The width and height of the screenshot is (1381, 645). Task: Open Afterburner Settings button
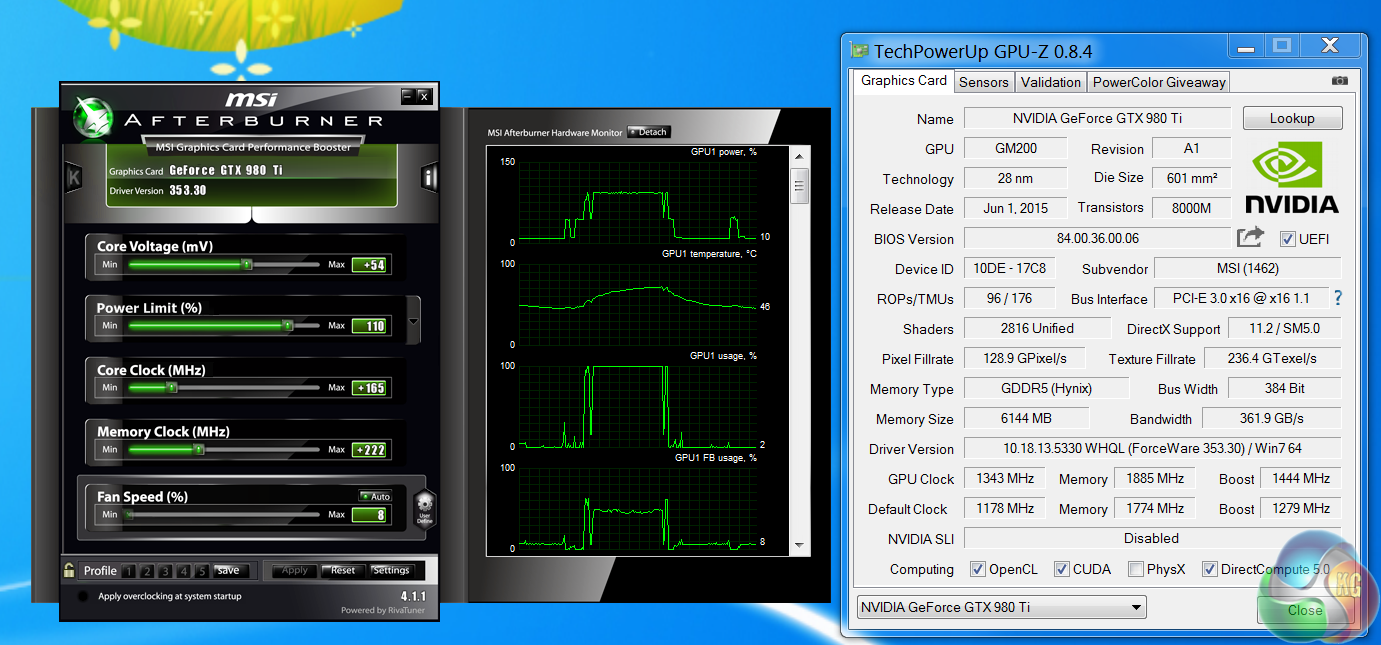click(391, 570)
